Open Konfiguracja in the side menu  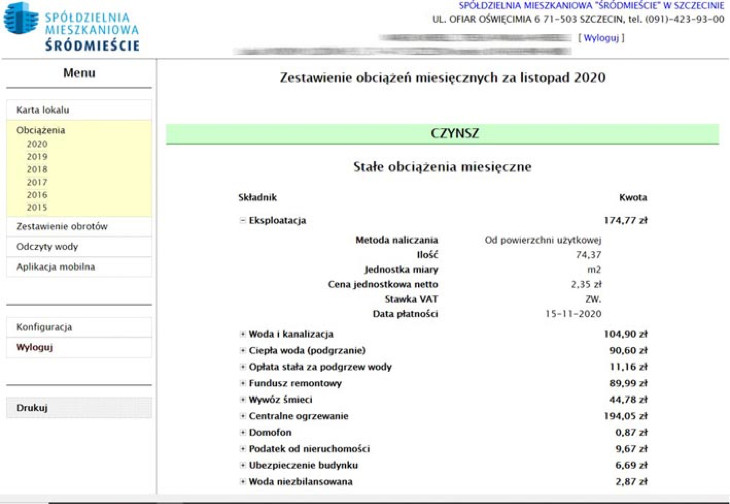[44, 327]
